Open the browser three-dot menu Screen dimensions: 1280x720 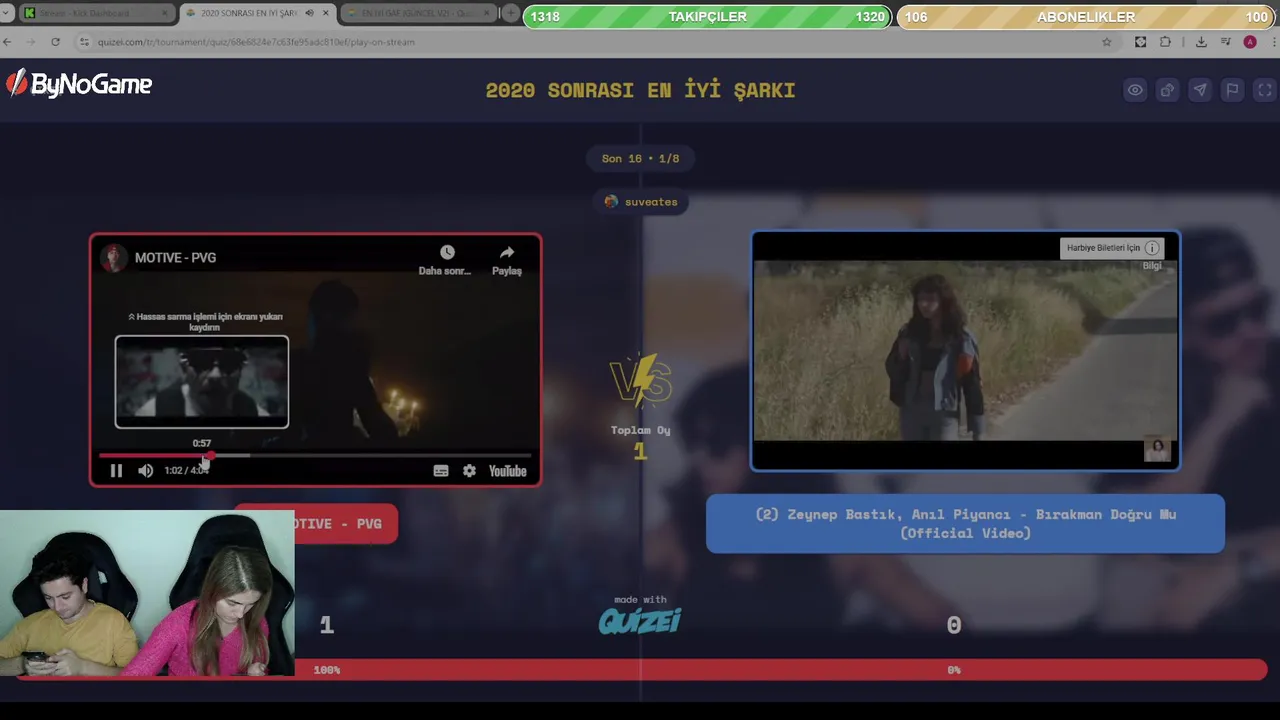click(1272, 42)
